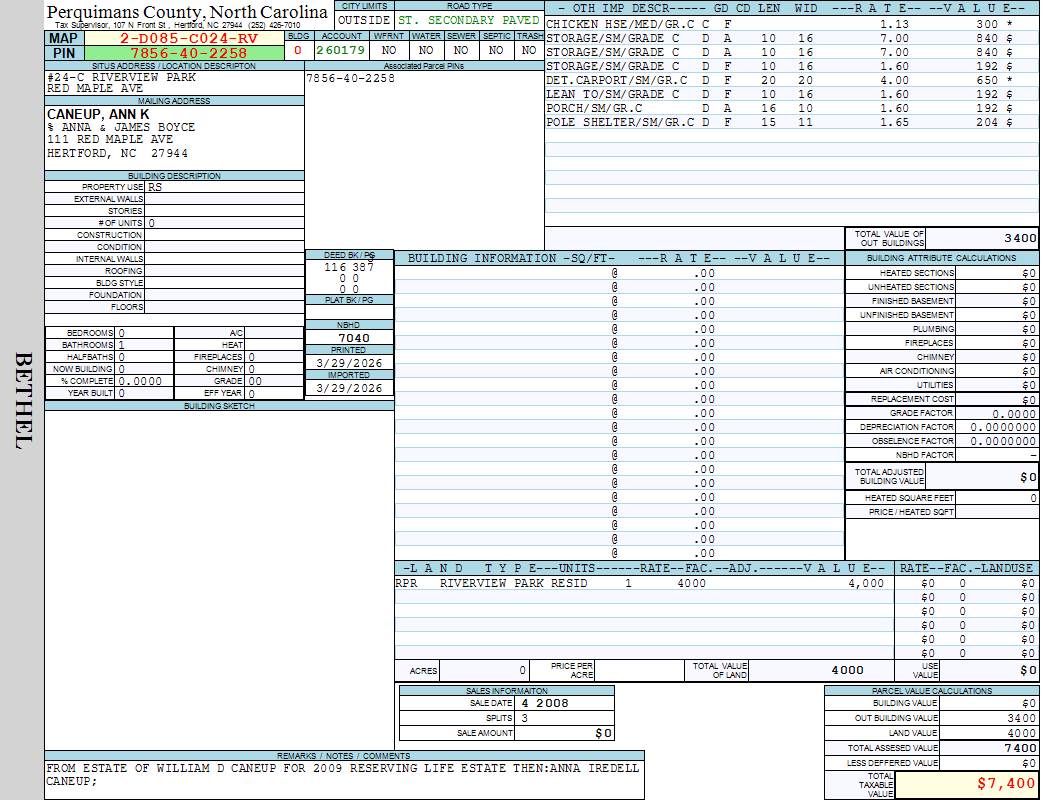Click the sale date field showing 4 2008

(x=544, y=703)
